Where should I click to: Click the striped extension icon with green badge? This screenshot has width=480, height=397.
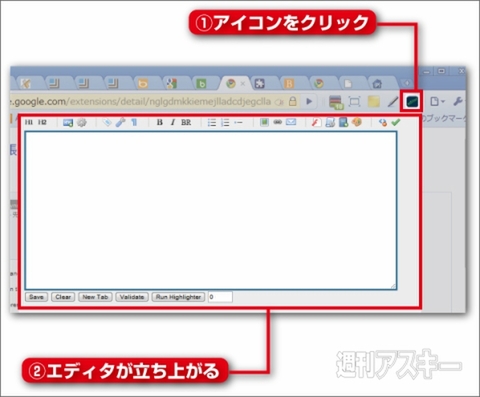tap(336, 102)
